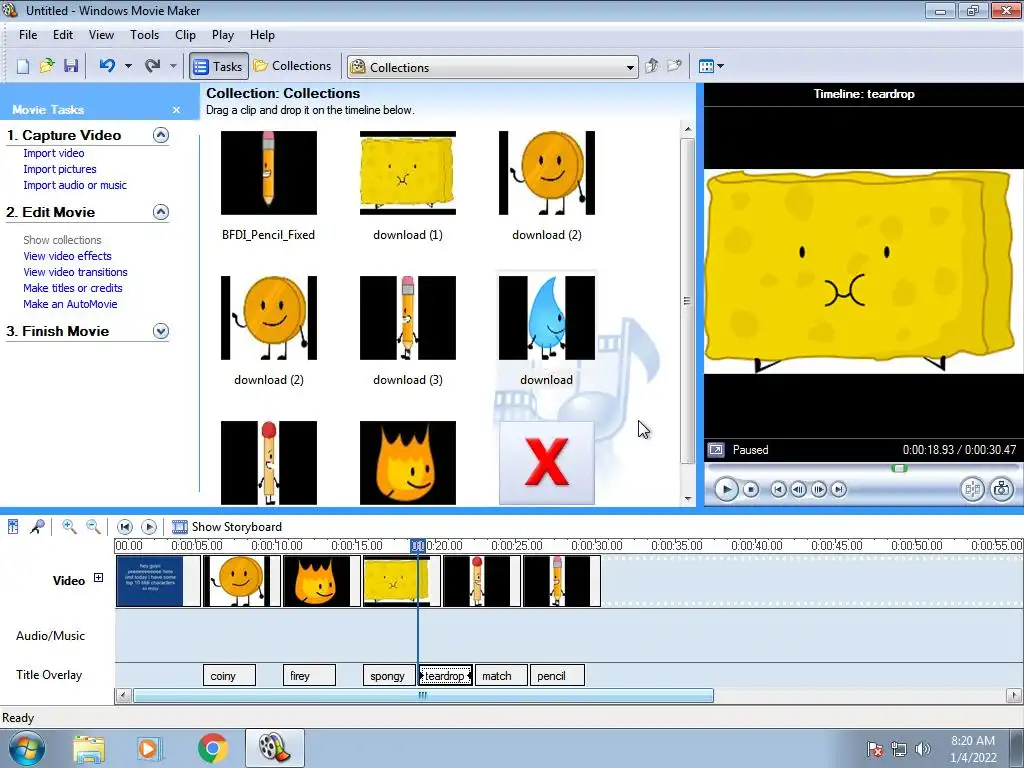
Task: Play the timeline from toolbar
Action: point(149,526)
